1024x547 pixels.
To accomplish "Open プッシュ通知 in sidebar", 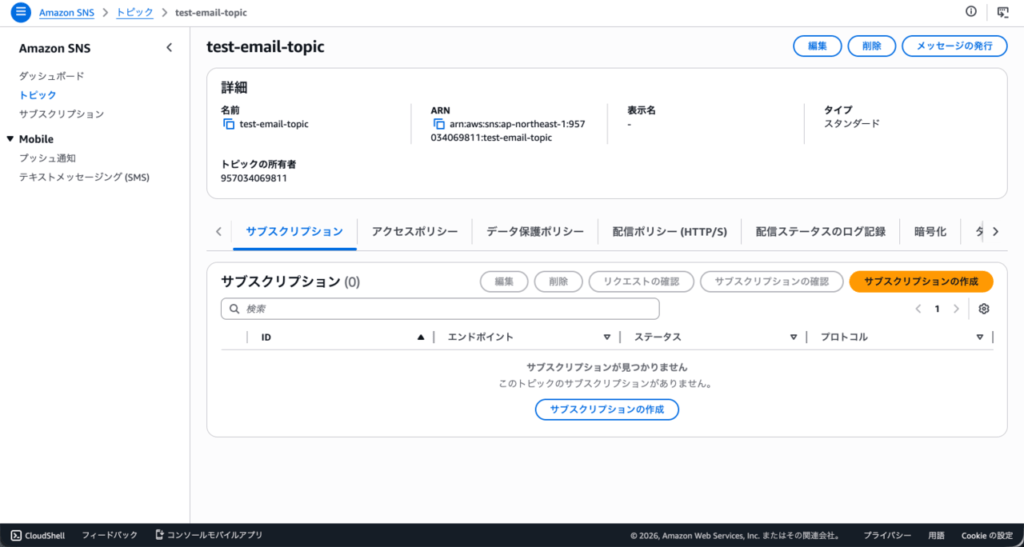I will click(x=48, y=158).
